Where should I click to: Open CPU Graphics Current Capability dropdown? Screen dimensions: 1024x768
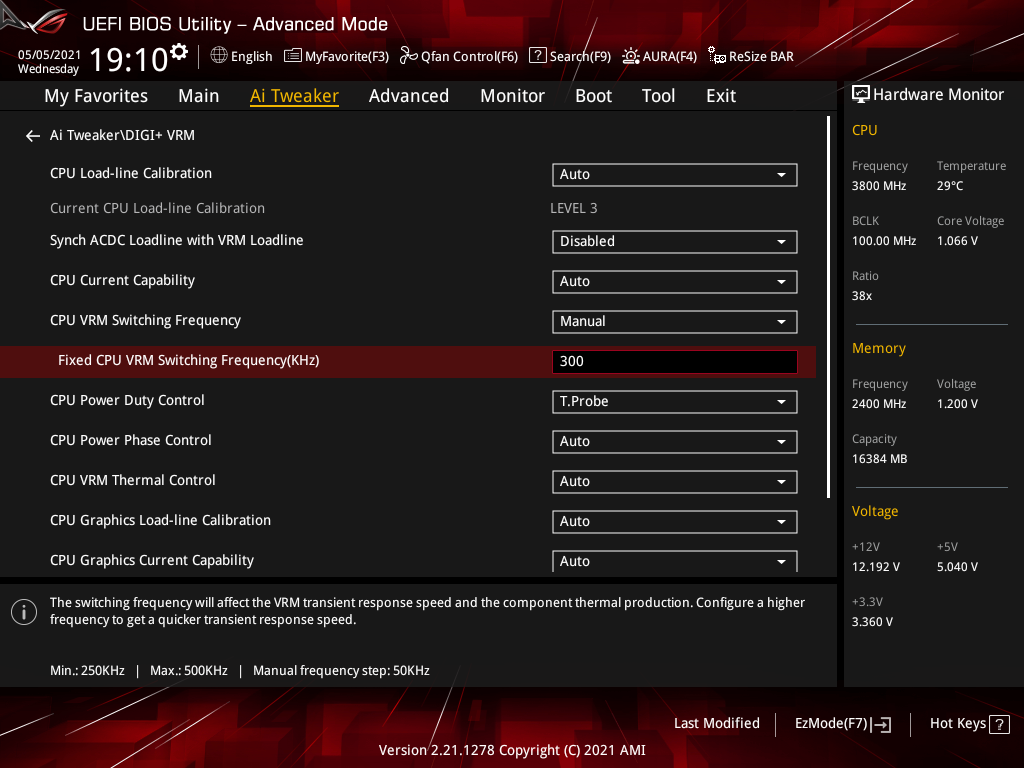(675, 561)
